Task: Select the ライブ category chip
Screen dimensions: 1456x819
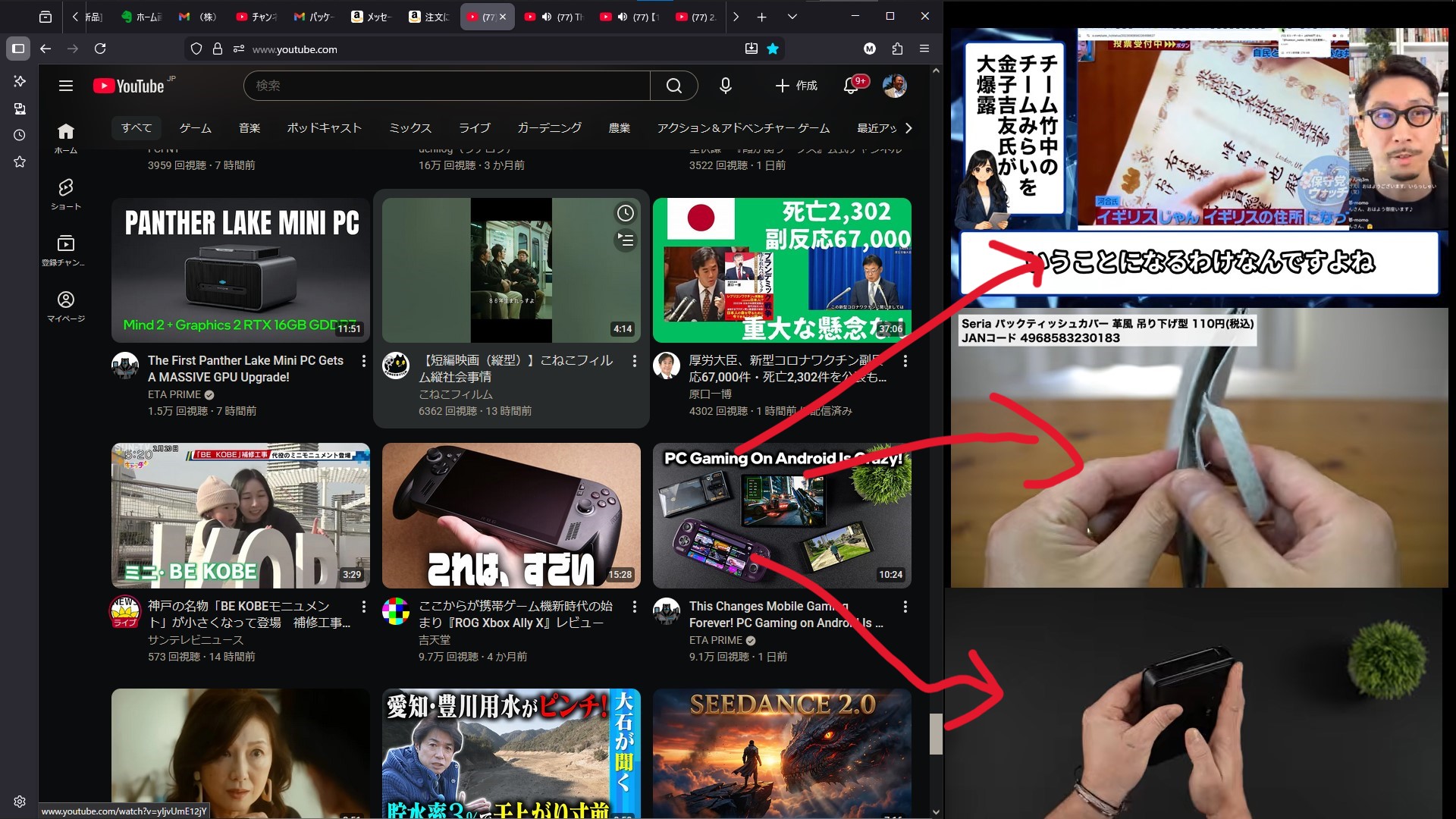Action: pos(474,128)
